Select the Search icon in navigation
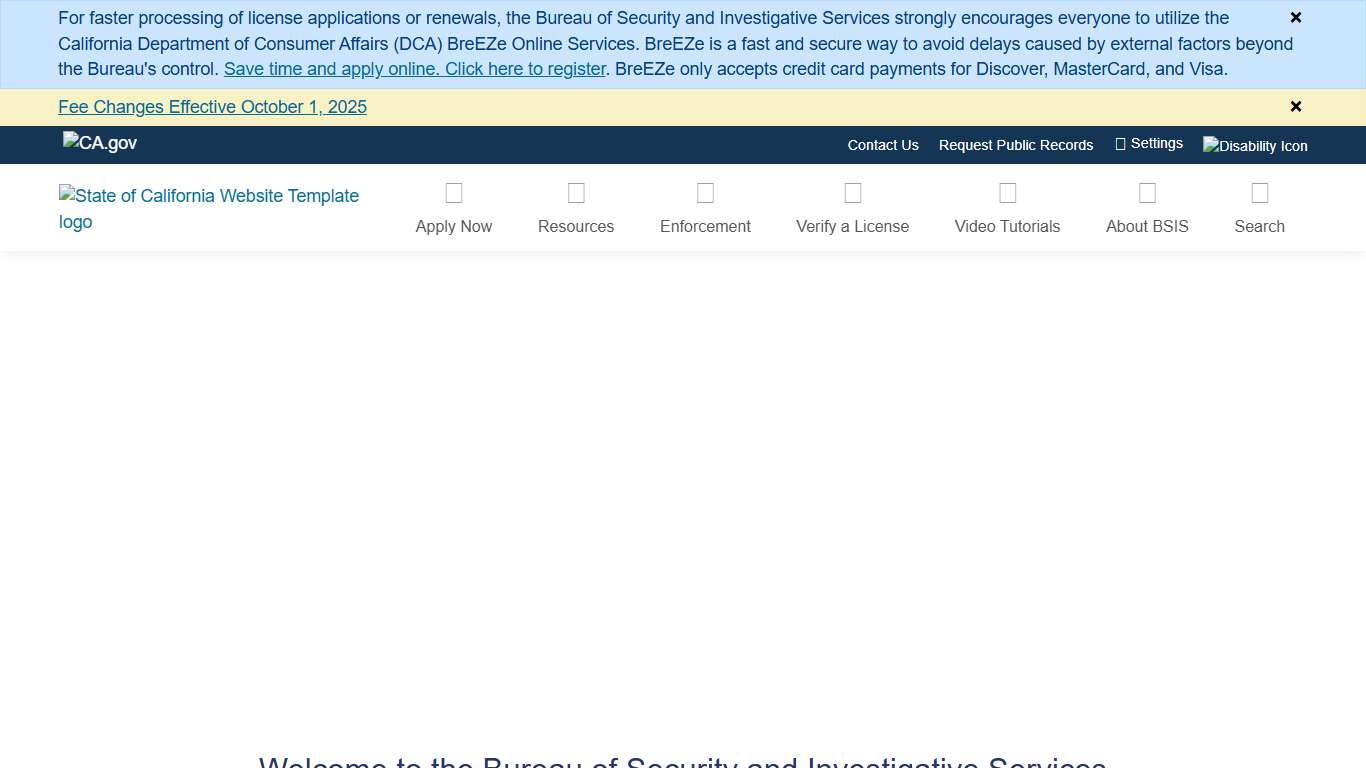The height and width of the screenshot is (768, 1366). click(1259, 192)
